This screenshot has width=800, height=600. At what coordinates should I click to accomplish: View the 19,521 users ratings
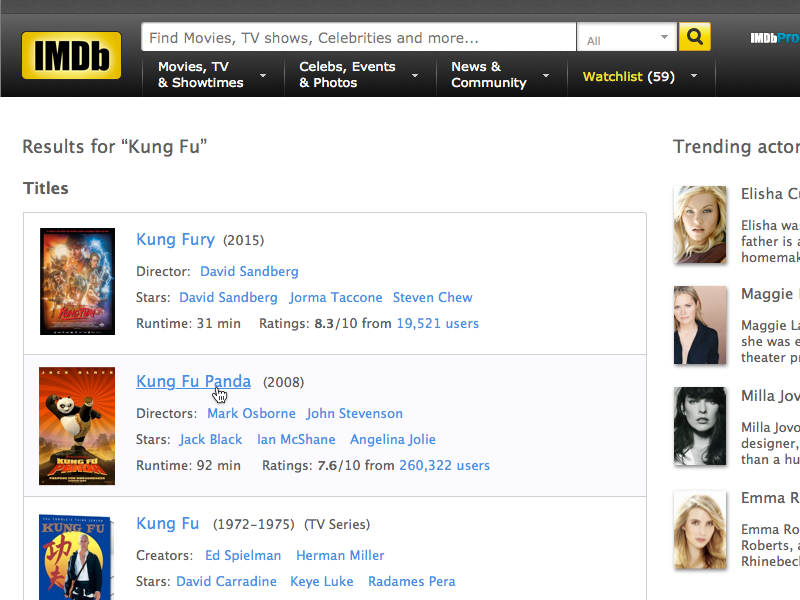coord(438,323)
